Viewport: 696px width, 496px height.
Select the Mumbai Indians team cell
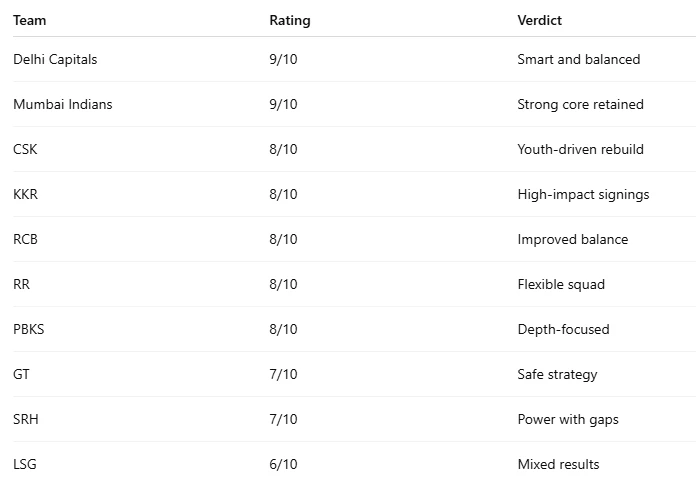(x=62, y=104)
